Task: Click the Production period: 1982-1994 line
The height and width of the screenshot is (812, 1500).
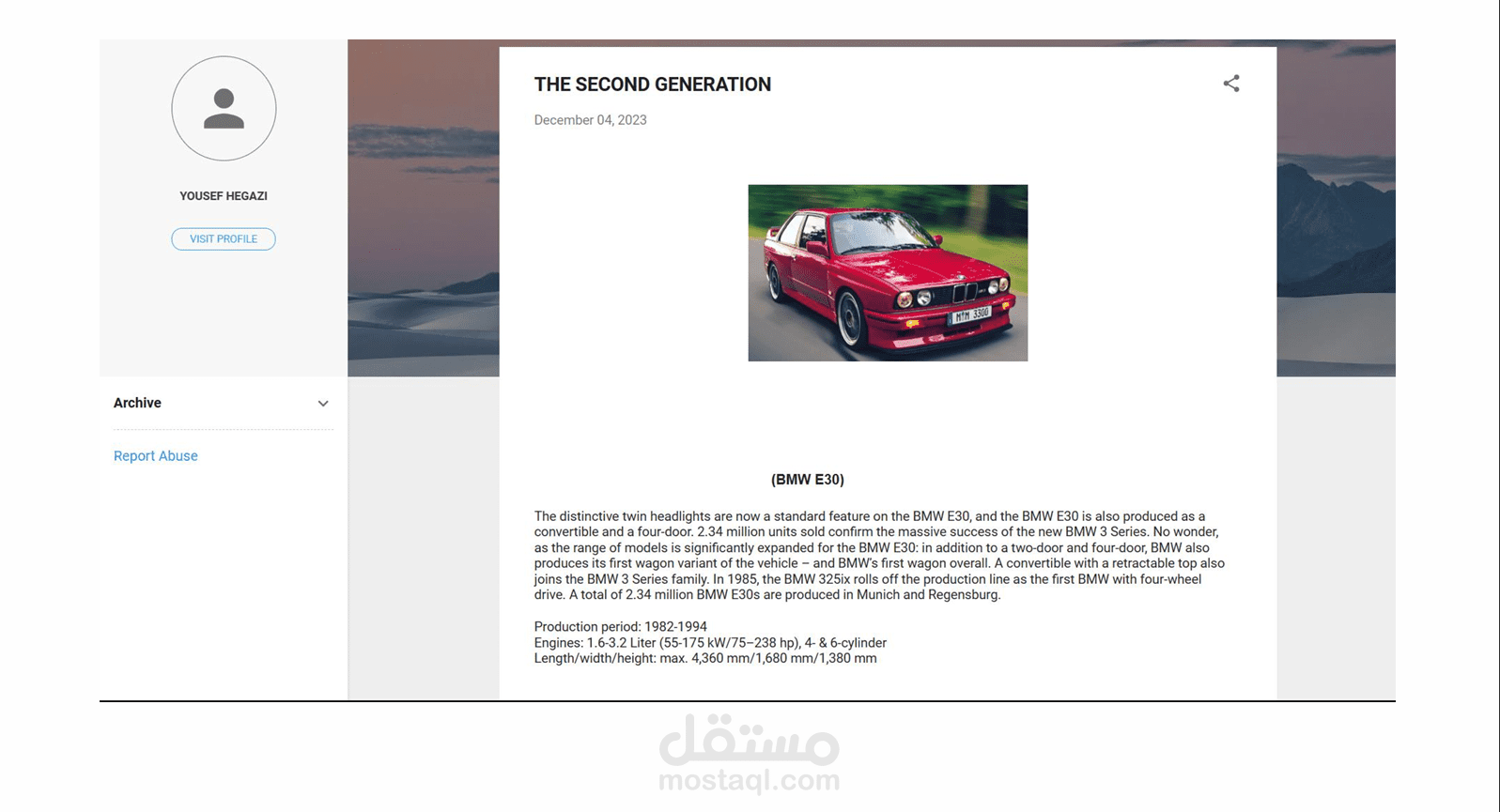Action: point(621,627)
